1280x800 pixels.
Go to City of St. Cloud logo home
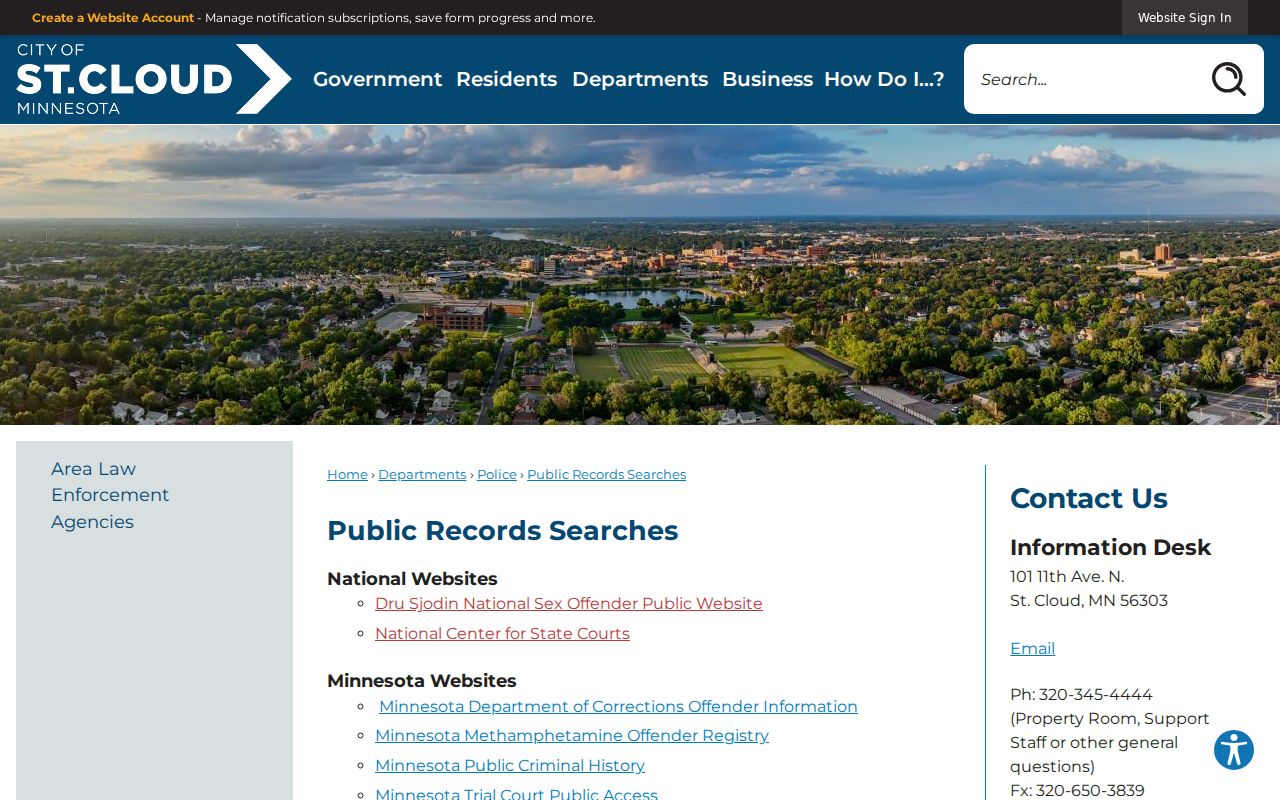154,79
